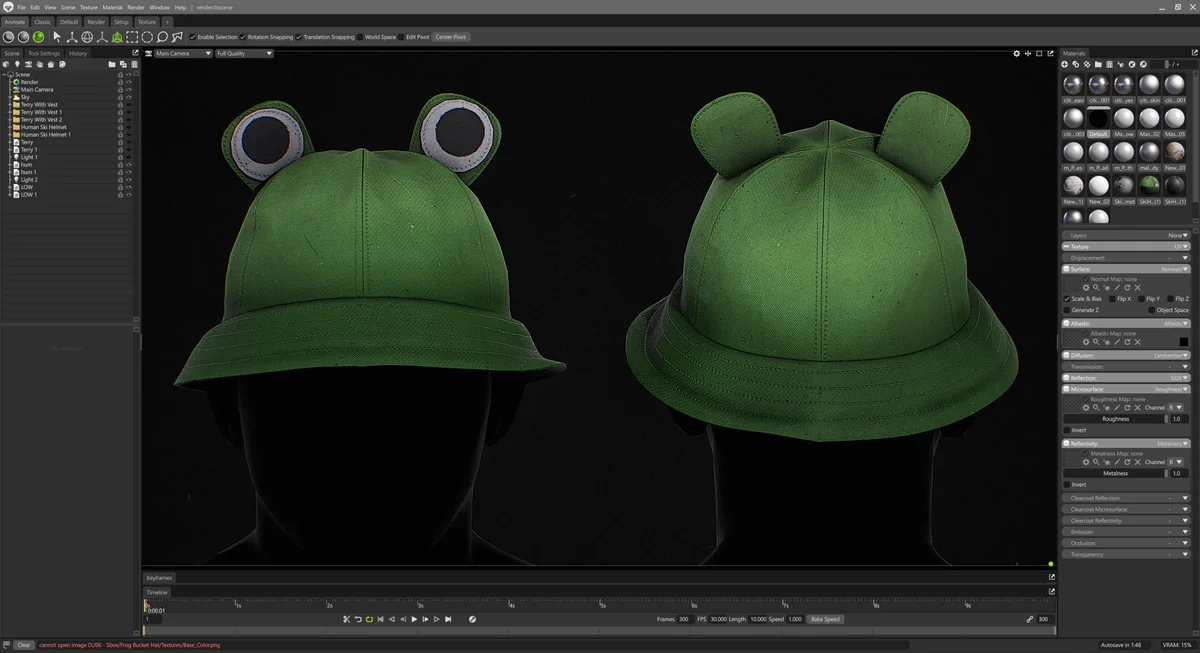Select the circular marquee selection tool
Screen dimensions: 1200x653
(x=147, y=37)
